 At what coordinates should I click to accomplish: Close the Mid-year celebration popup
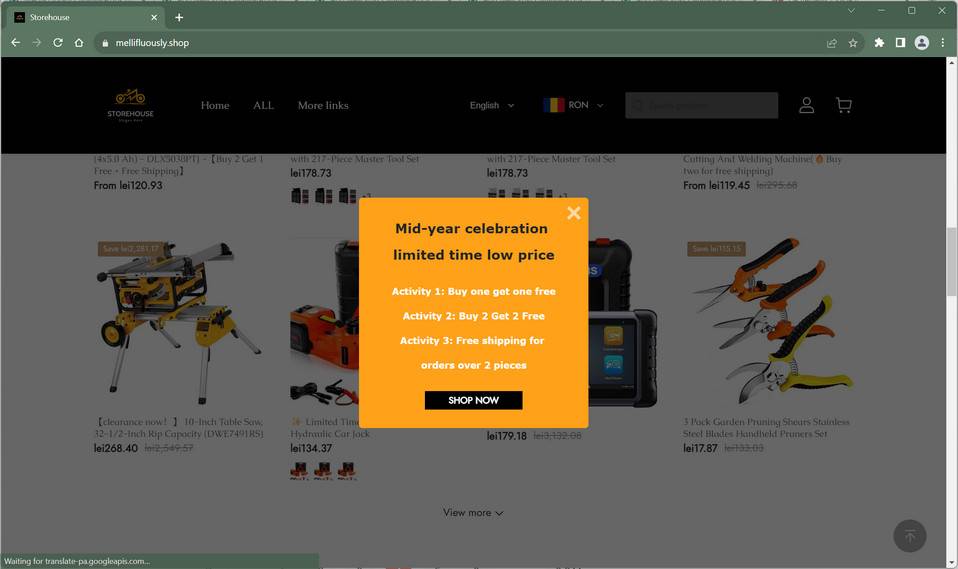573,213
